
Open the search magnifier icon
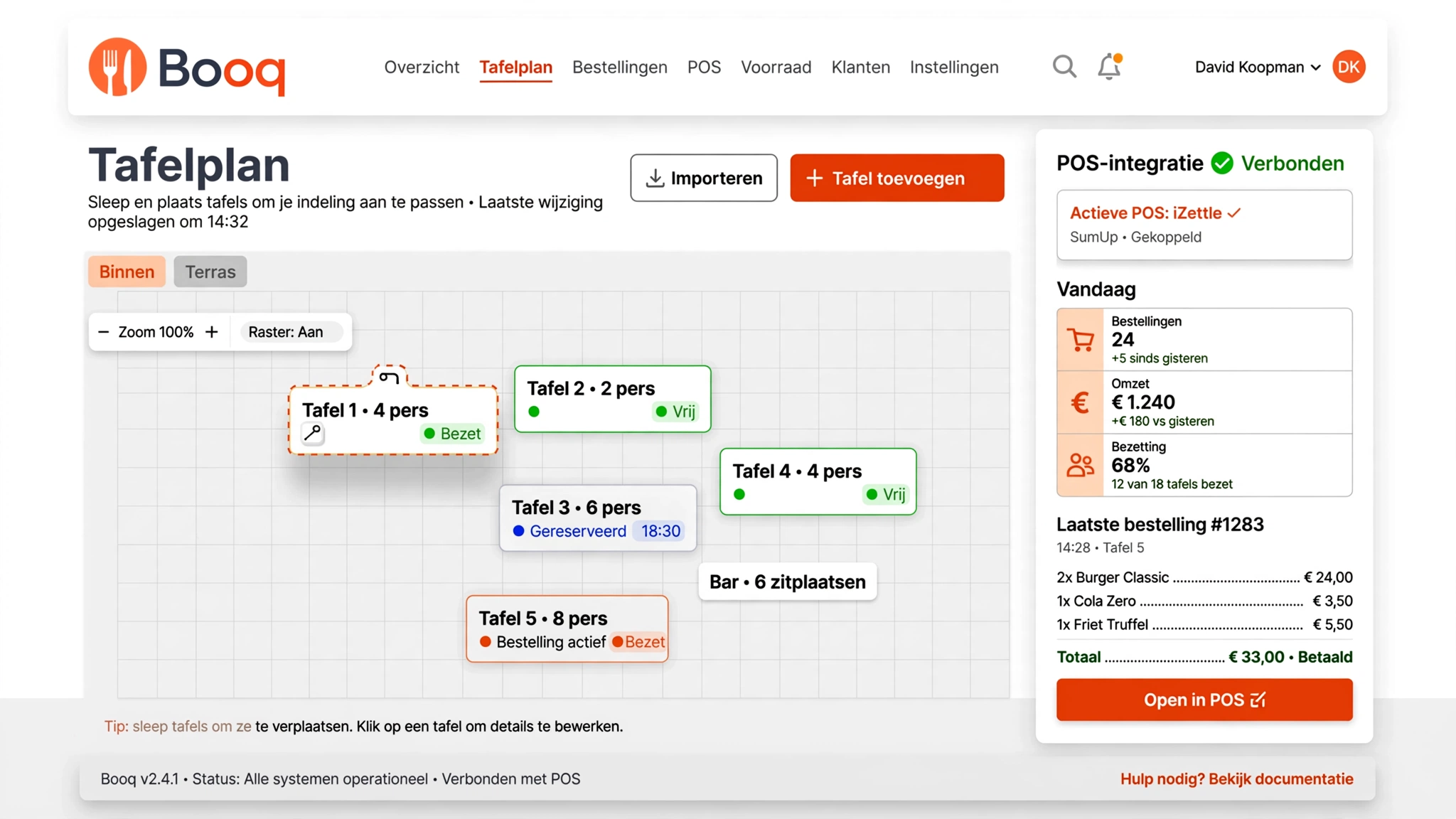click(x=1064, y=67)
